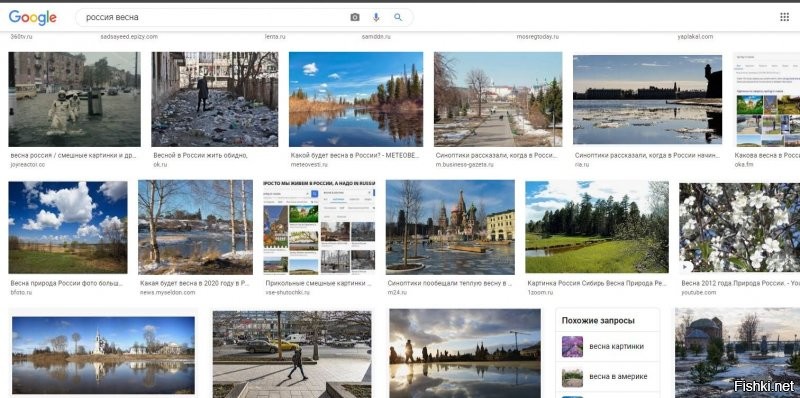This screenshot has width=800, height=398.
Task: Open the flooded street astronaut image
Action: (74, 100)
